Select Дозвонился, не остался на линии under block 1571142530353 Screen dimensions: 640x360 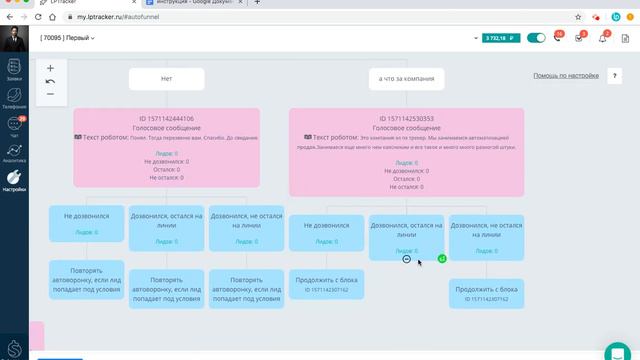click(x=487, y=238)
